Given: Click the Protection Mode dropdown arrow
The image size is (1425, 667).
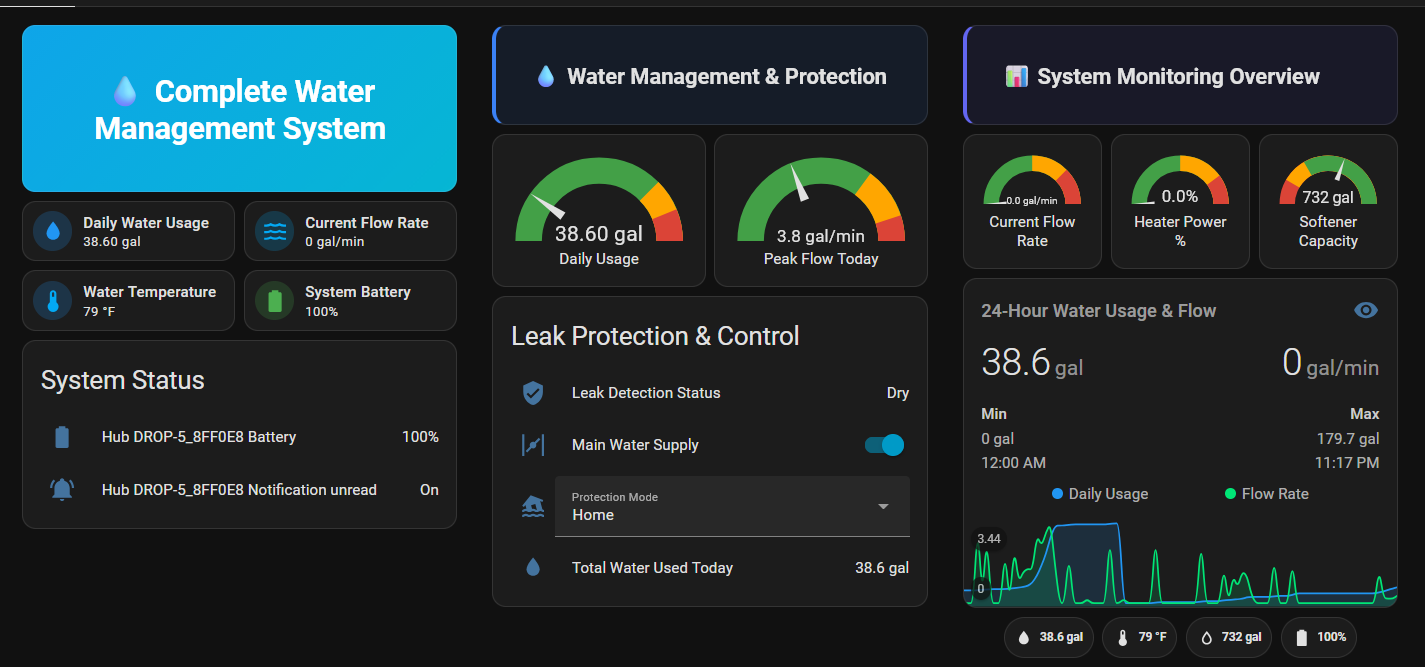Looking at the screenshot, I should 883,507.
